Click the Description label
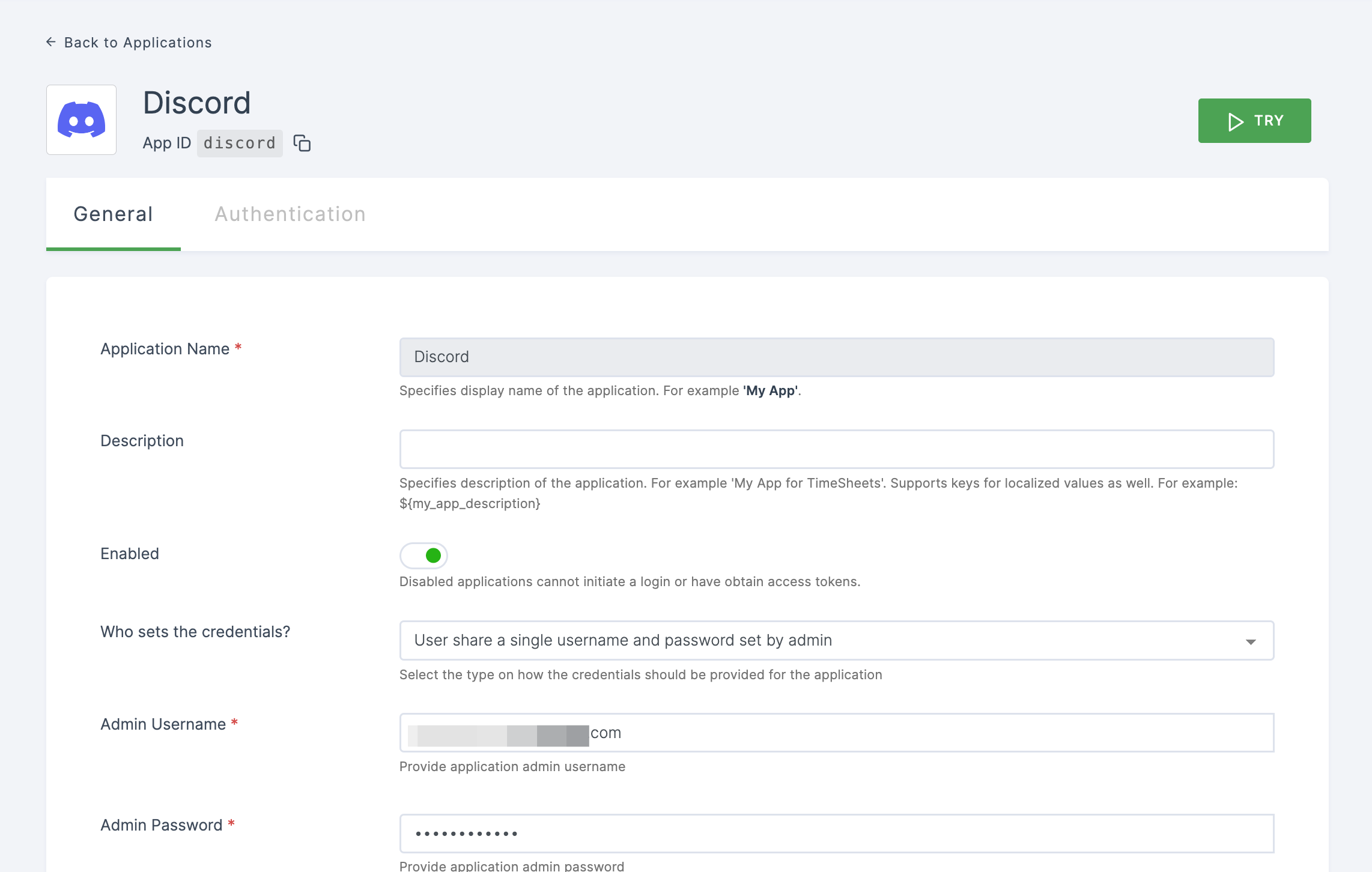 coord(142,441)
